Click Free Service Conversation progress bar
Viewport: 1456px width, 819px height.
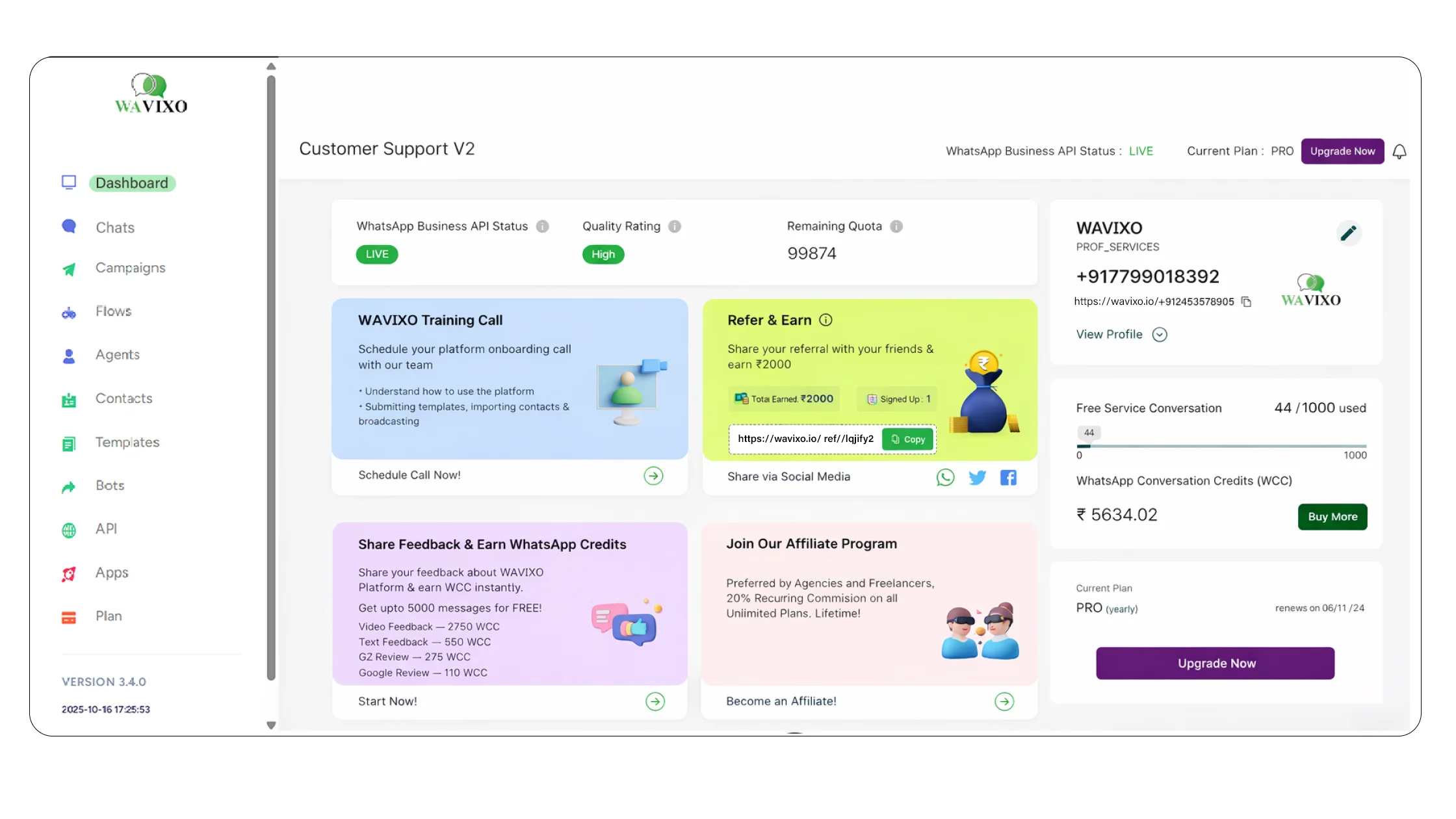click(1221, 446)
